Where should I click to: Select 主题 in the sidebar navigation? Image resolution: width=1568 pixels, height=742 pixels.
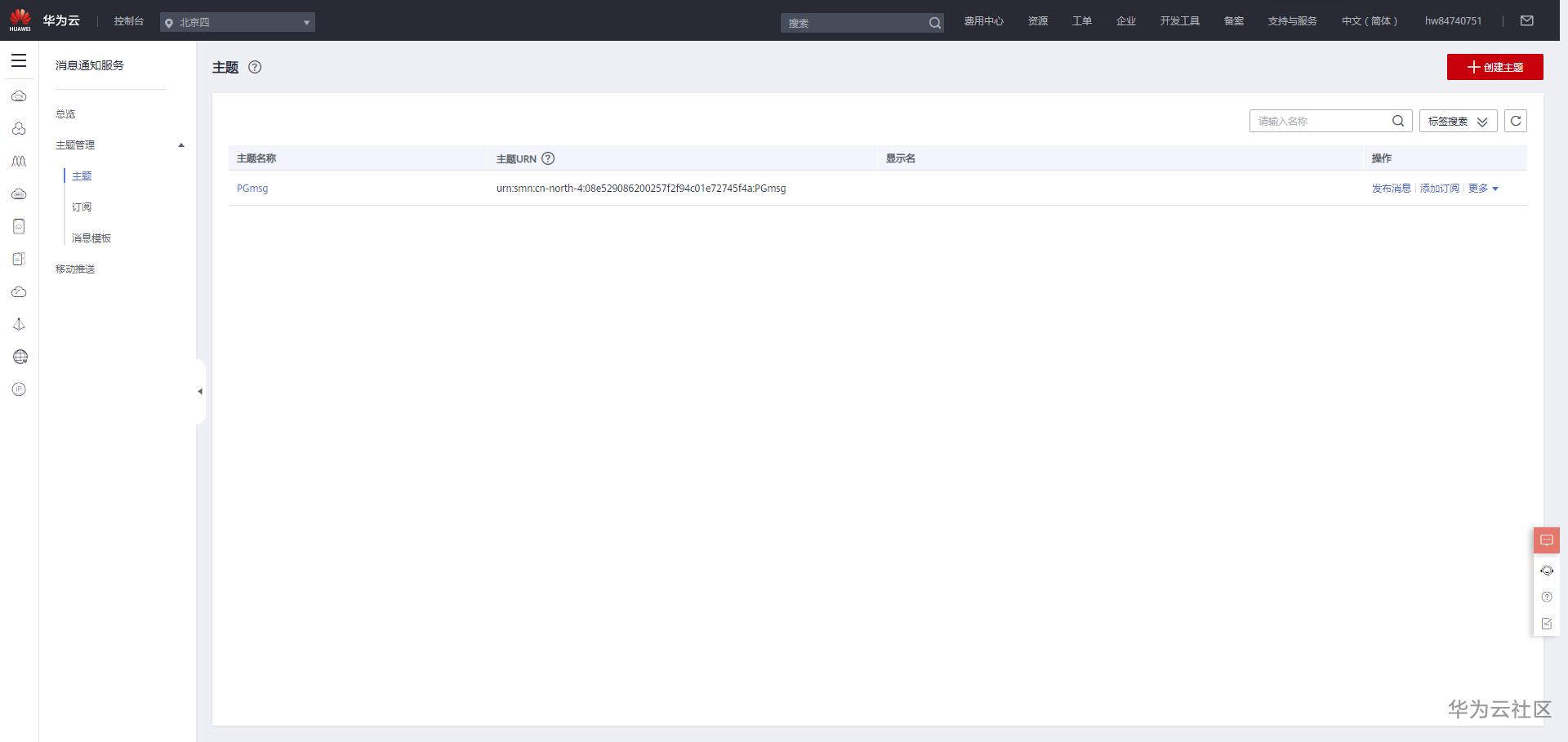click(x=82, y=176)
